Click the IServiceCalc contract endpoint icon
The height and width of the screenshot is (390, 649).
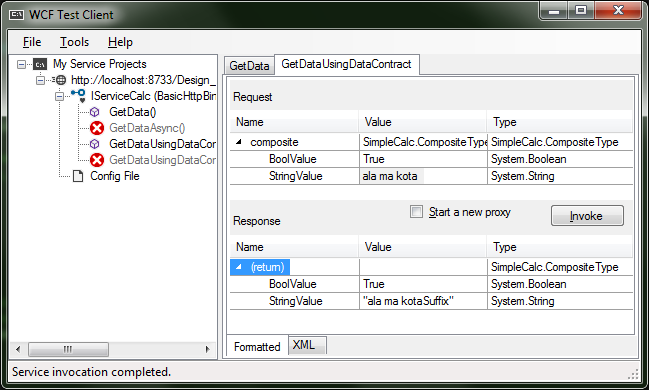click(x=79, y=96)
